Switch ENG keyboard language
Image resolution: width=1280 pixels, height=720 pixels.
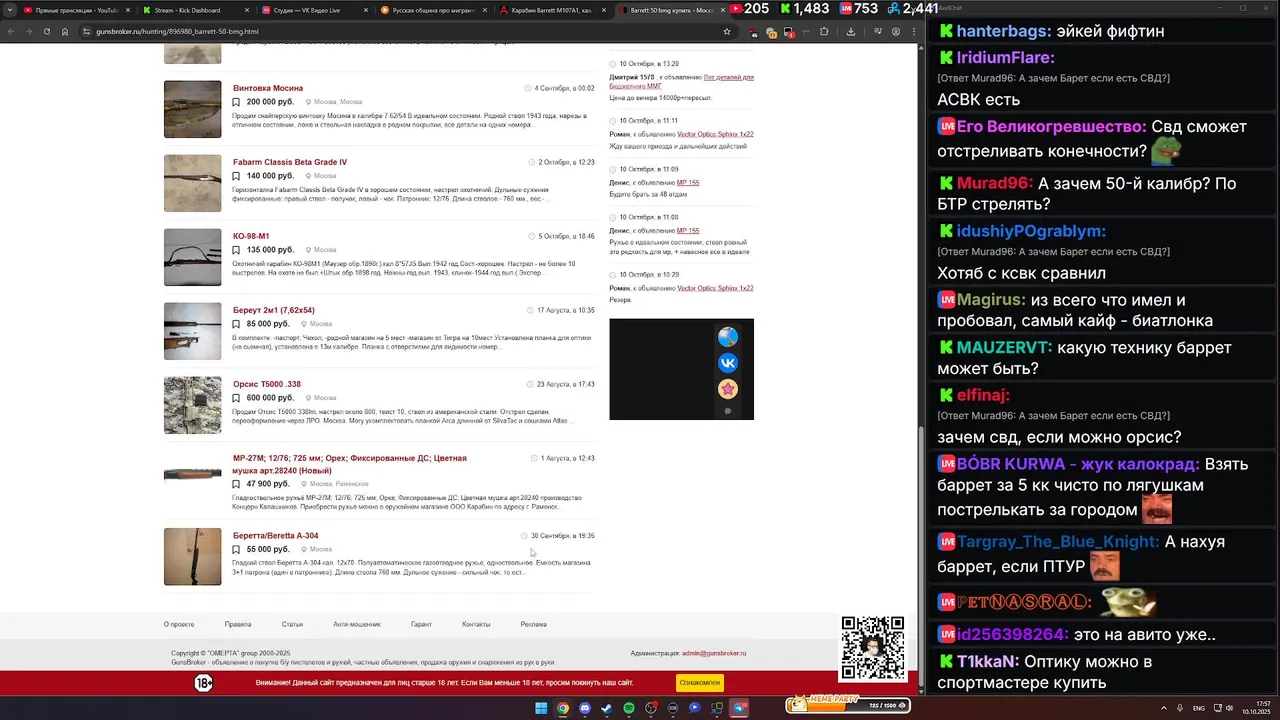1198,708
